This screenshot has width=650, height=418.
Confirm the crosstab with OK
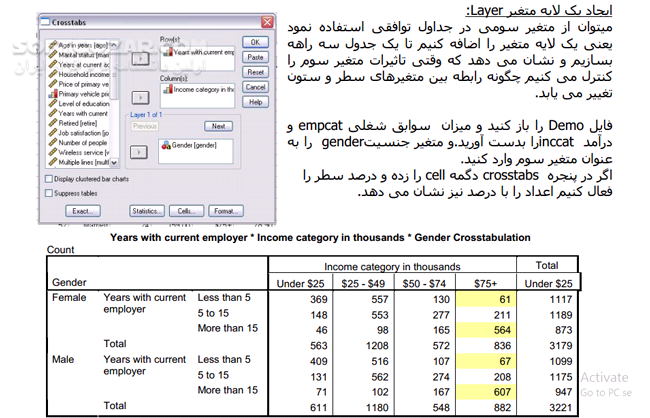click(255, 42)
